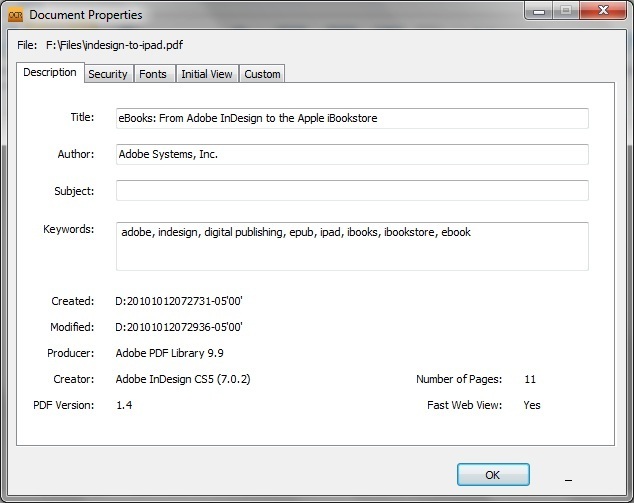Click the empty Subject input field
634x503 pixels.
click(352, 190)
